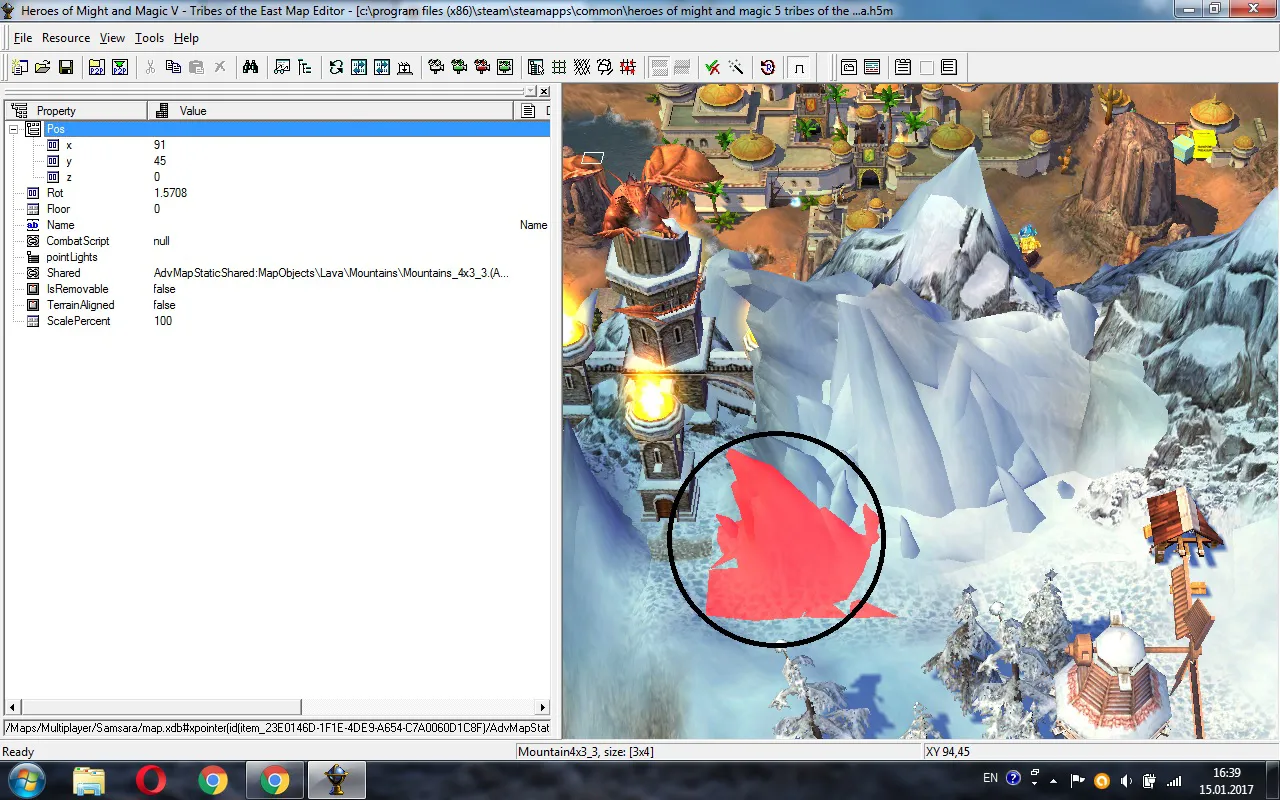Open the Help menu
Viewport: 1280px width, 800px height.
coord(186,38)
